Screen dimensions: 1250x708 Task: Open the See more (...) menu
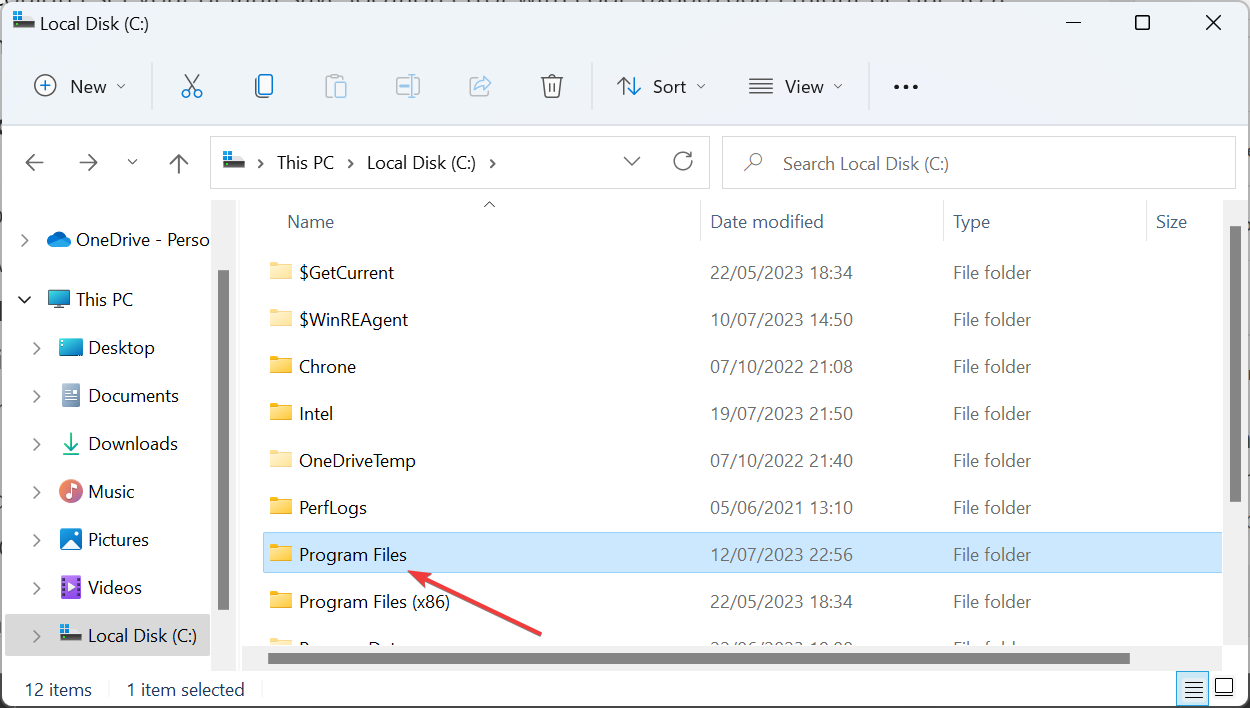tap(905, 86)
